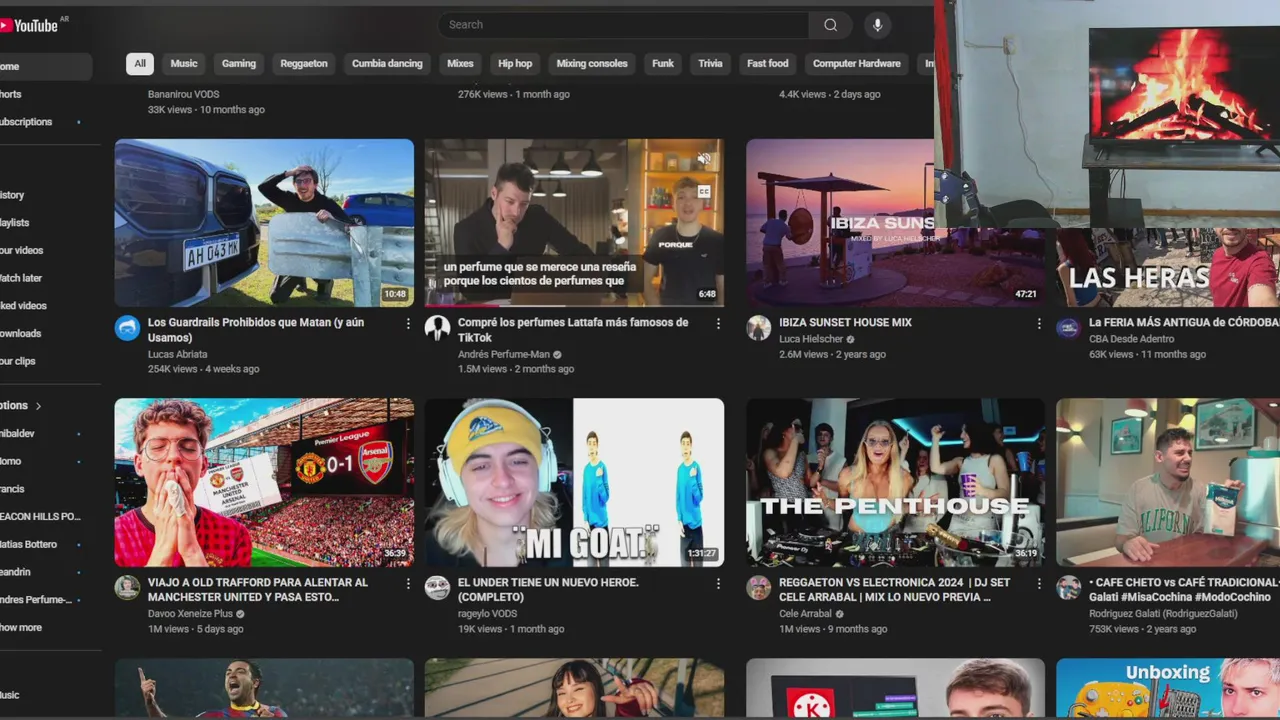Open the Manchester United 0-1 Arsenal thumbnail

(264, 483)
